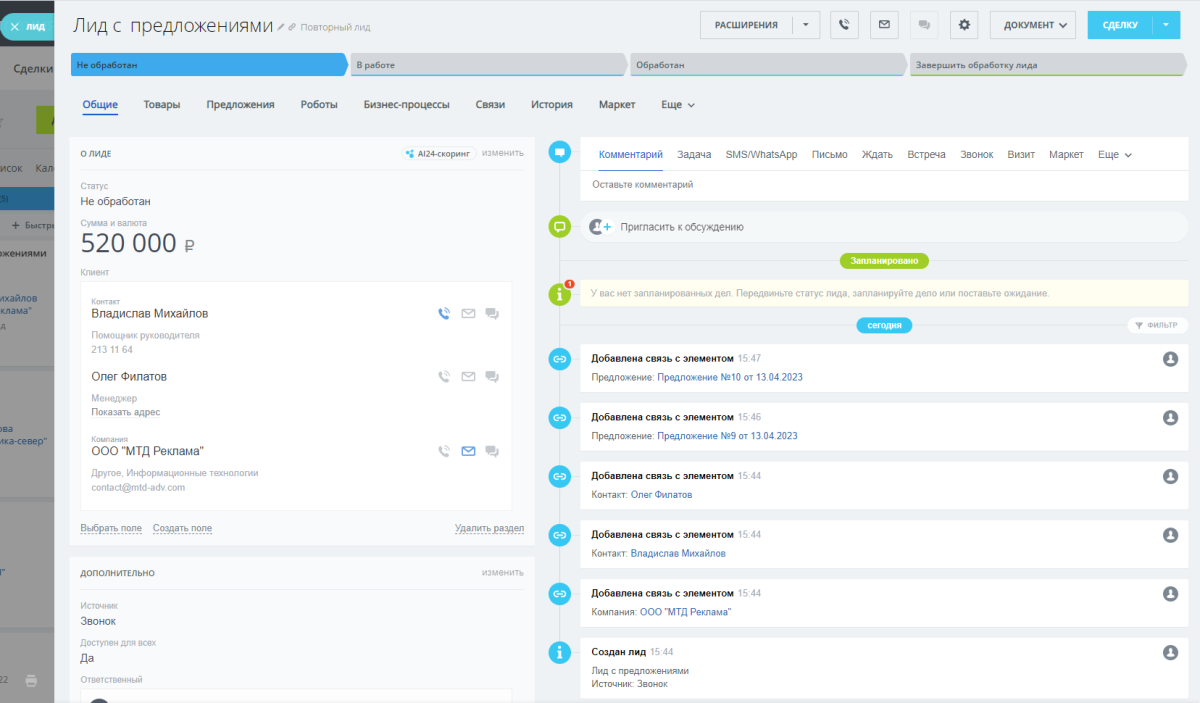Open chat with Олег Филатов via chat icon

click(x=492, y=376)
